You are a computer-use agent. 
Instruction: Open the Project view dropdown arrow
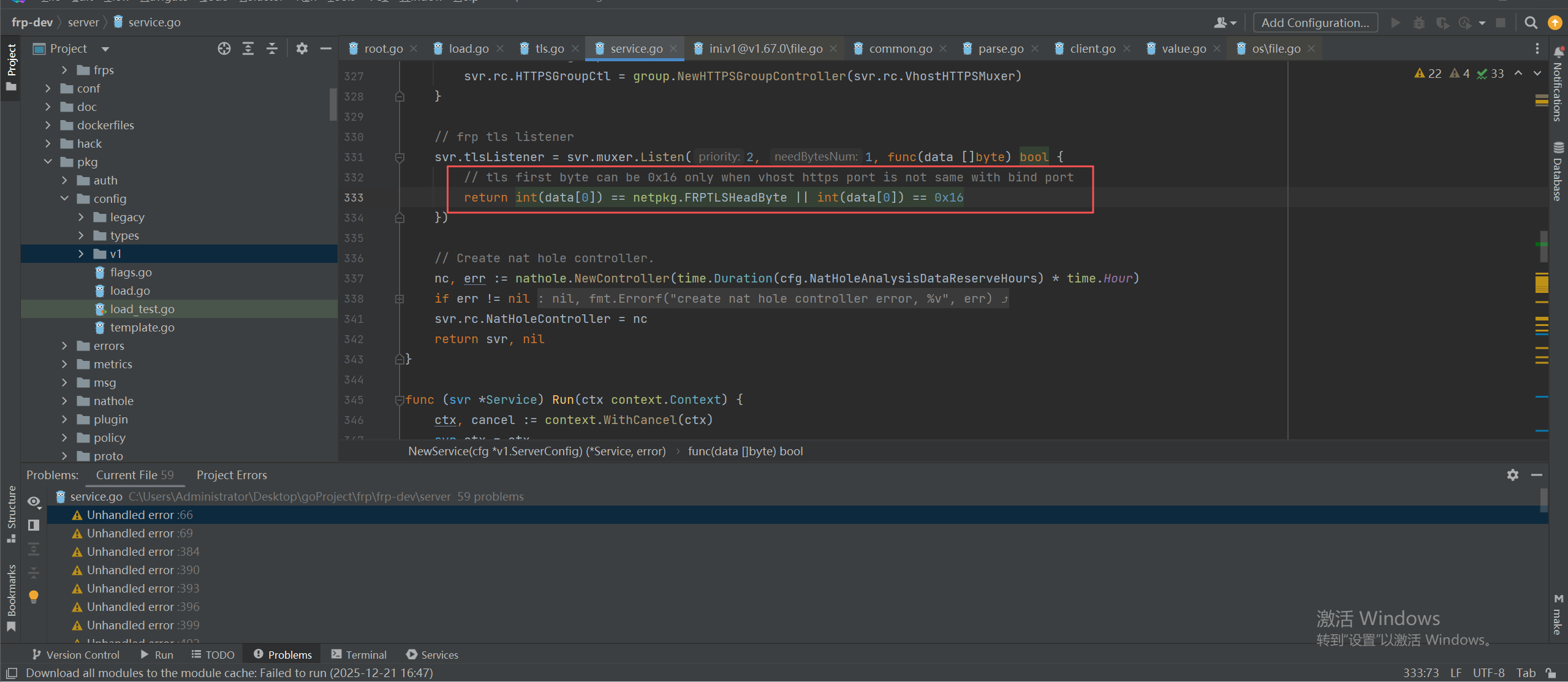coord(105,49)
